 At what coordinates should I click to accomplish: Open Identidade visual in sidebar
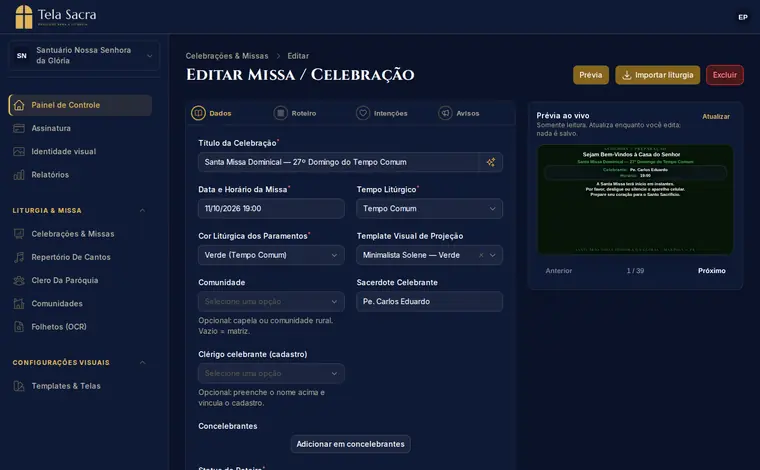[x=80, y=152]
